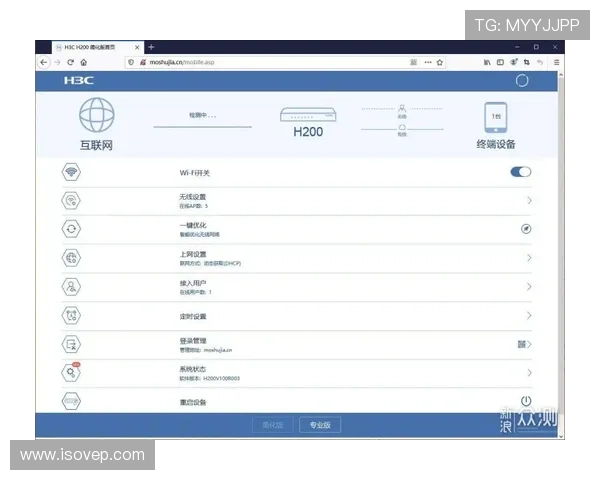Expand the 上网设置 row chevron

click(x=529, y=258)
